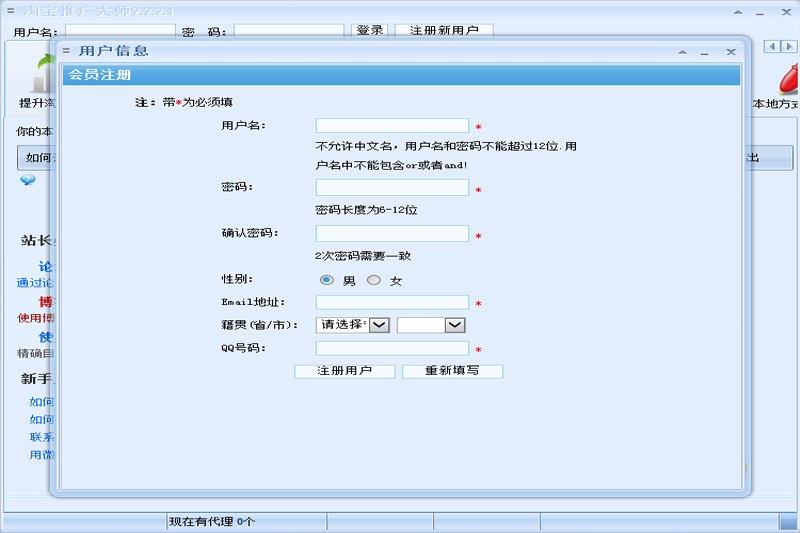Select the 男 gender radio button
800x533 pixels.
pyautogui.click(x=327, y=280)
